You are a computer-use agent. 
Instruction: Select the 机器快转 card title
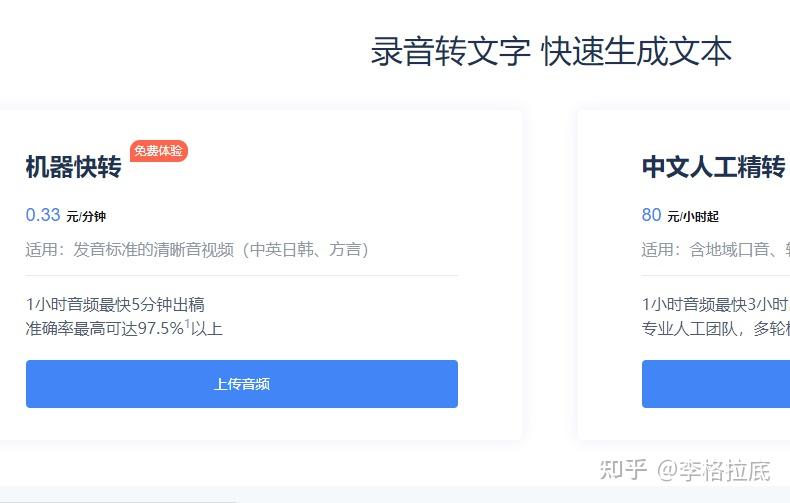click(x=73, y=167)
